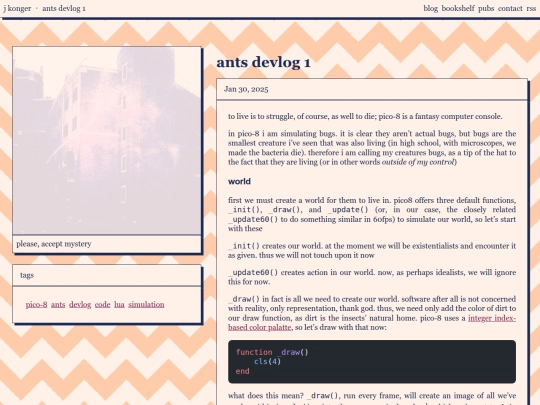Open the bookshelf page
This screenshot has width=540, height=405.
[458, 8]
